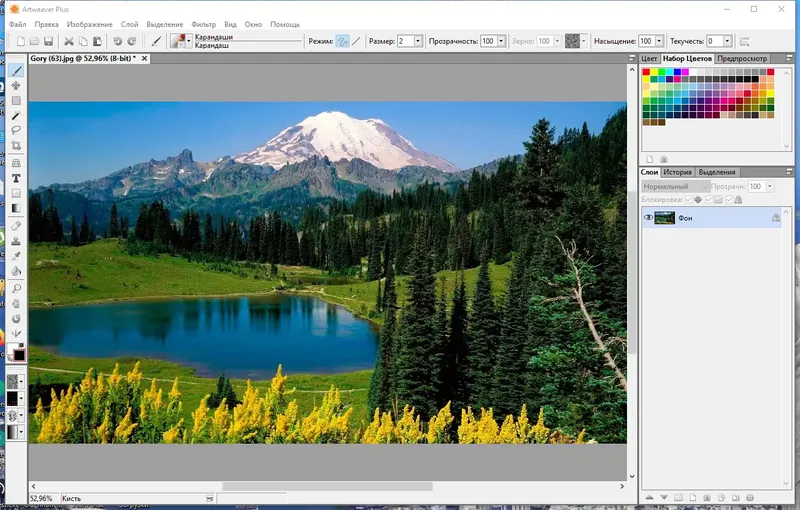Screen dimensions: 800x510
Task: Open the Вид menu
Action: pos(231,24)
